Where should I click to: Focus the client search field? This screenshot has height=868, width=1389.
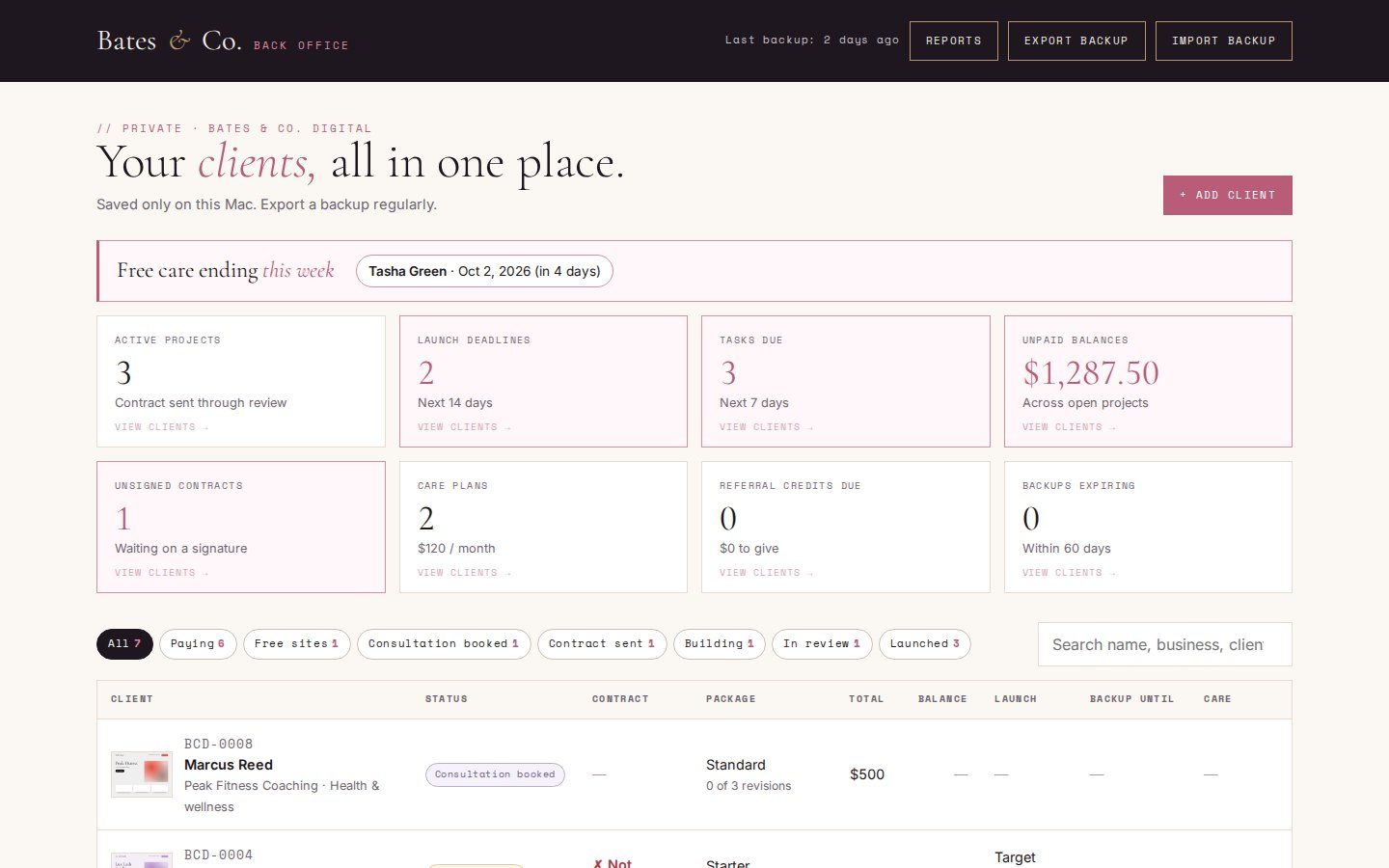click(1164, 644)
